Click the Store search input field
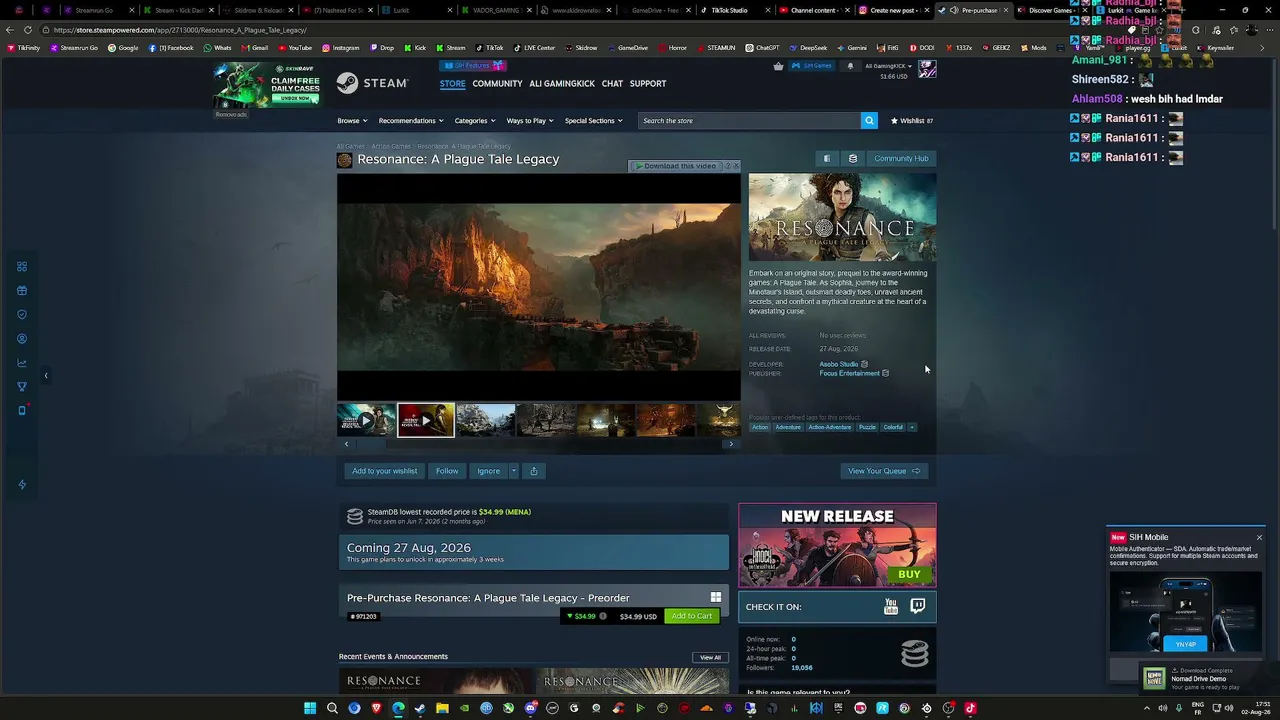 pos(749,120)
